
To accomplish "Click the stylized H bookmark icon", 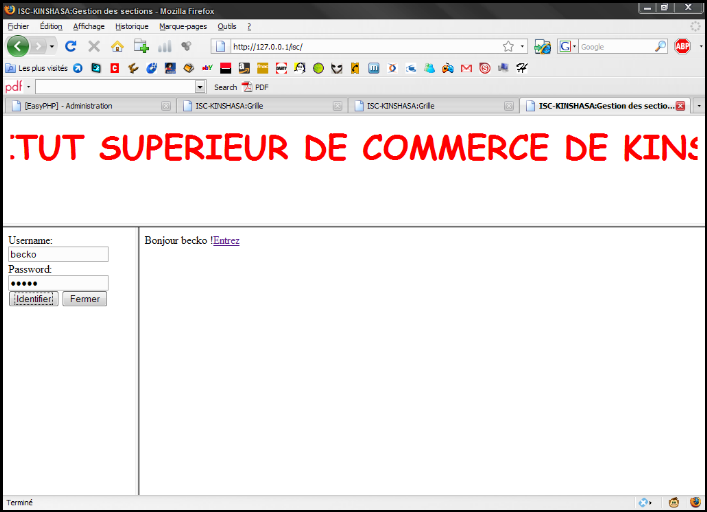I will tap(522, 68).
